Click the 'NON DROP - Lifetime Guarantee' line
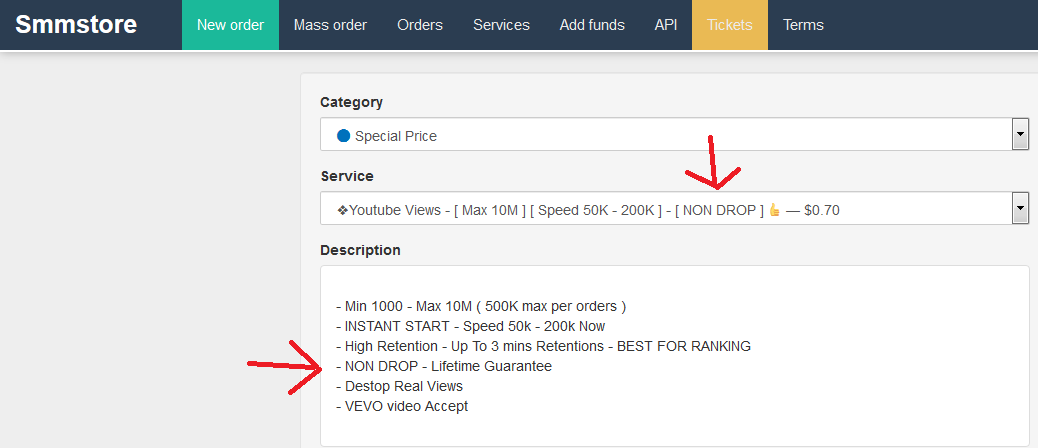This screenshot has height=448, width=1038. pos(444,366)
